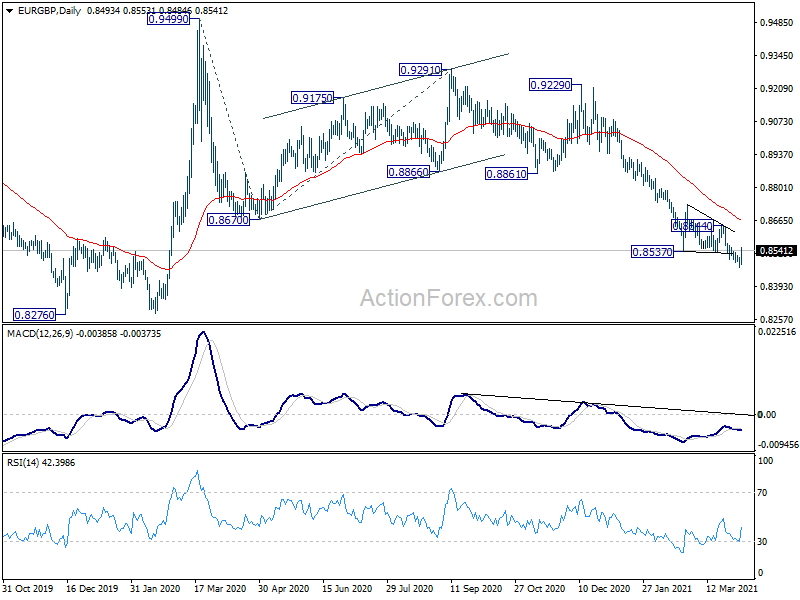Image resolution: width=800 pixels, height=600 pixels.
Task: Select the 0.92290 price label
Action: point(551,85)
